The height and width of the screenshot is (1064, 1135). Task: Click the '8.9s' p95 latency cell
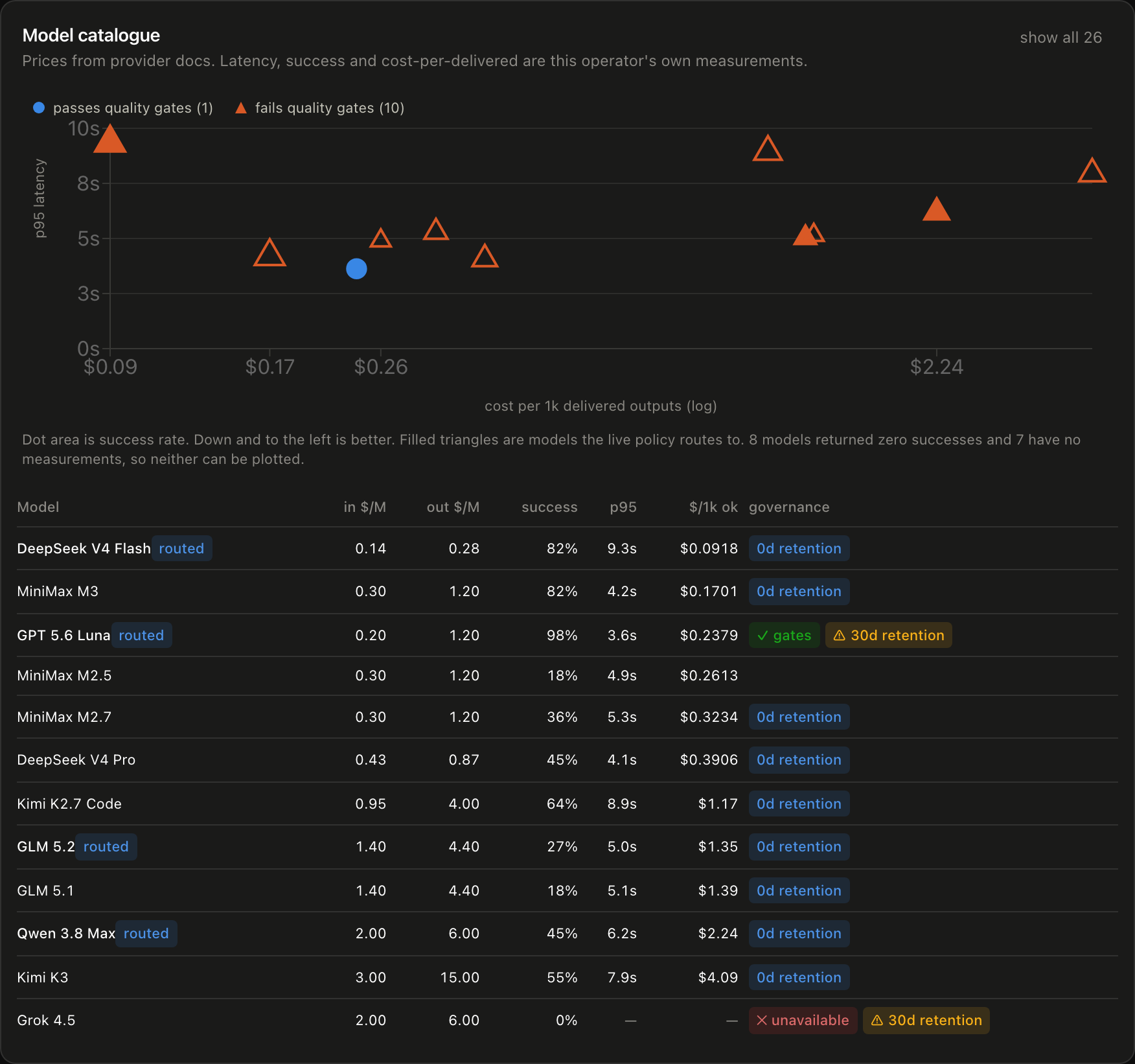(622, 804)
